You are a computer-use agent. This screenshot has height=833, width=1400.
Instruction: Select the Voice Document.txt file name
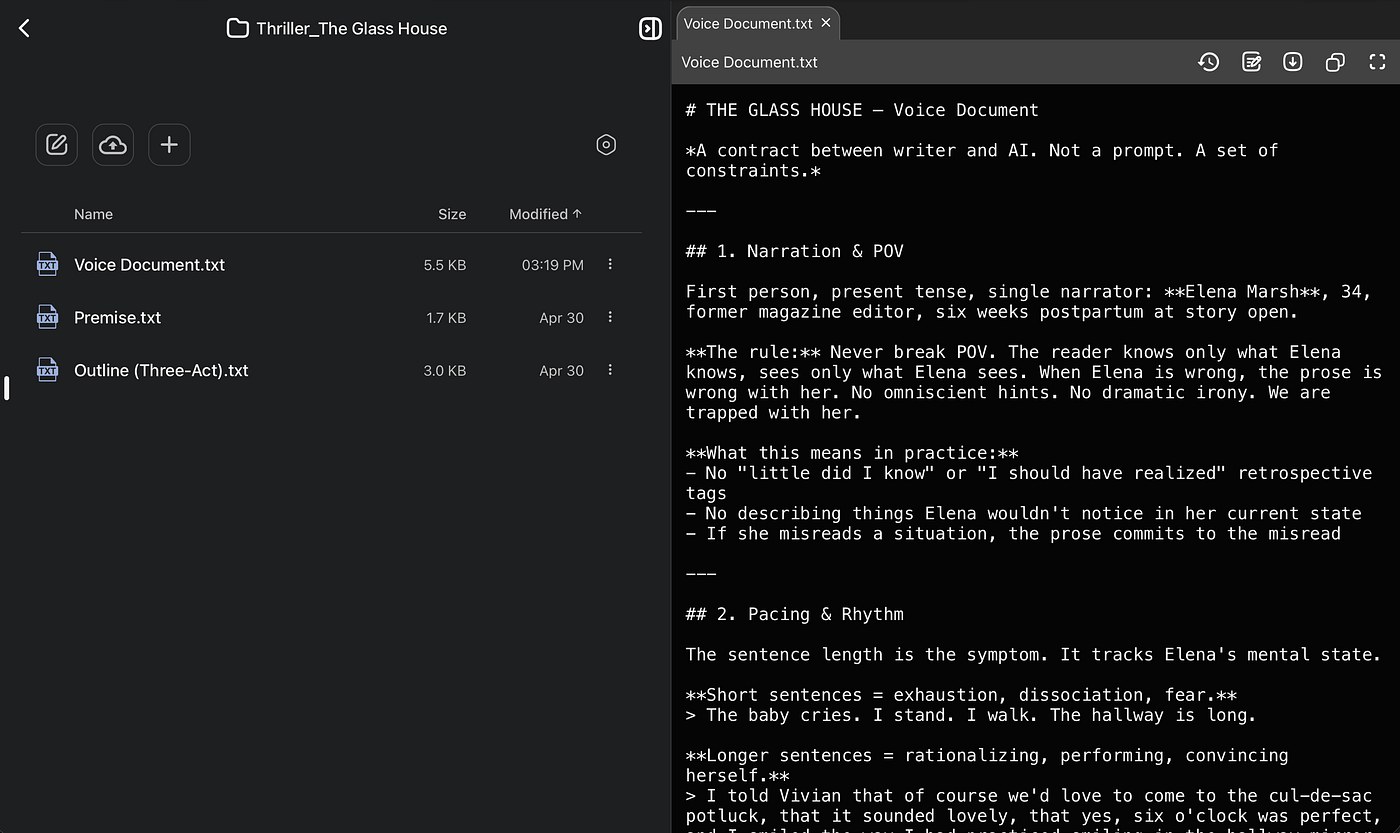point(149,265)
